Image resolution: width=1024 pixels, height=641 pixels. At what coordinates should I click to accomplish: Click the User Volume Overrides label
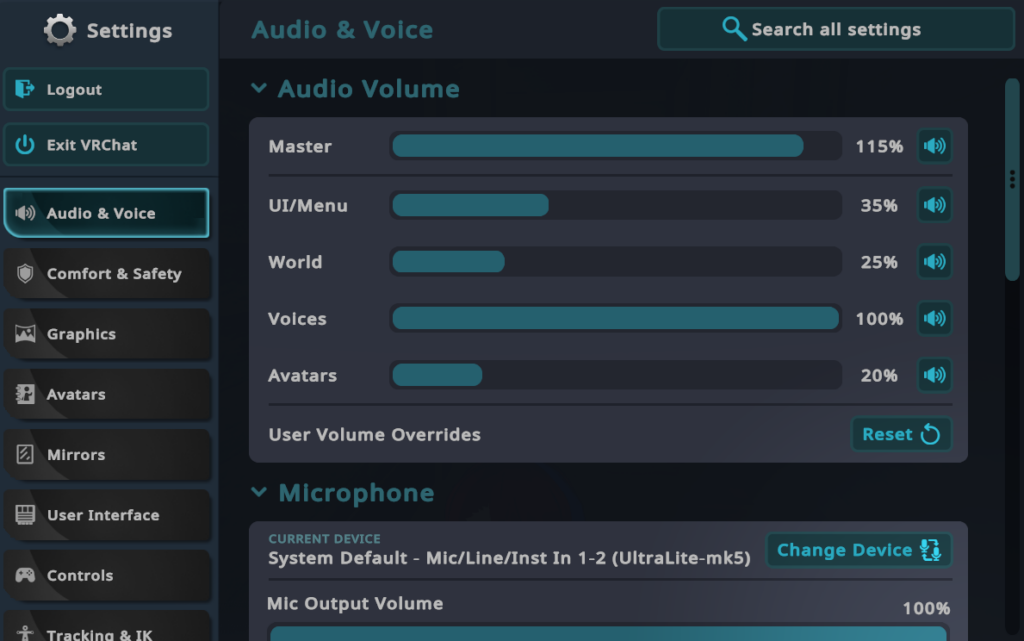pos(374,435)
